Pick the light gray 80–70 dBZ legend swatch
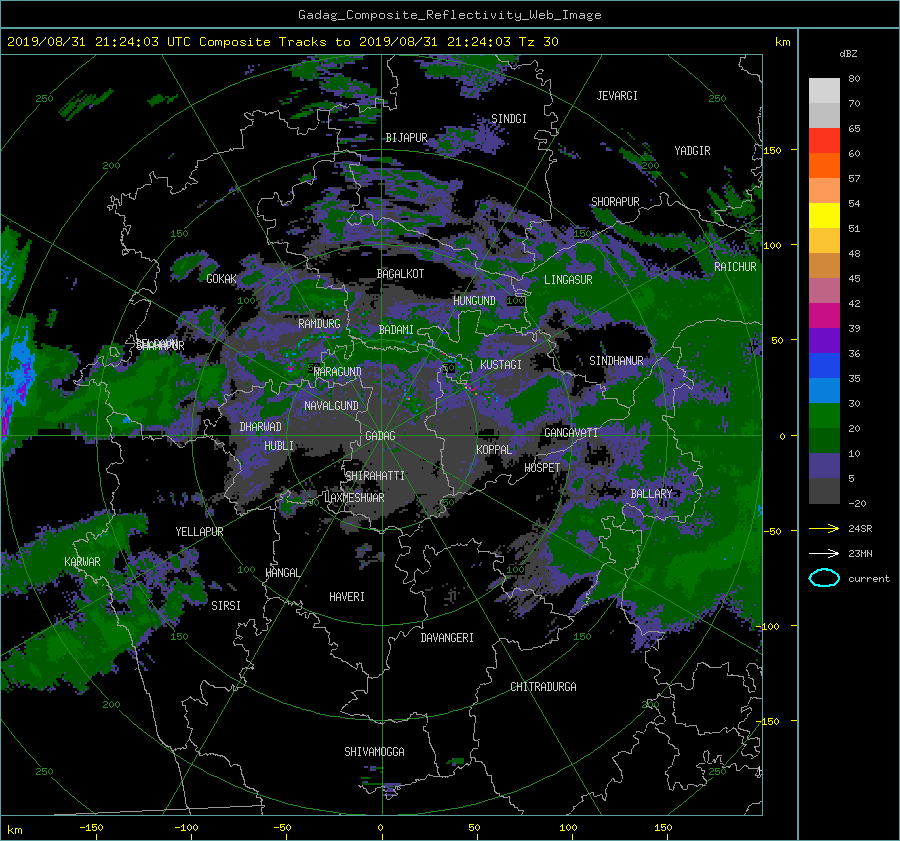This screenshot has height=841, width=900. click(824, 91)
